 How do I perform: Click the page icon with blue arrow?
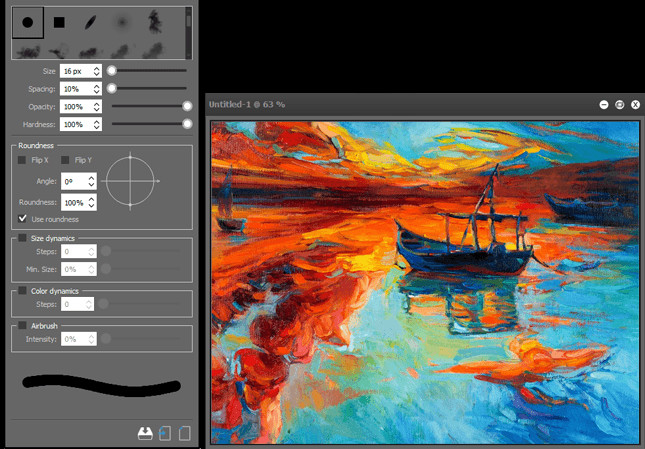[x=165, y=433]
